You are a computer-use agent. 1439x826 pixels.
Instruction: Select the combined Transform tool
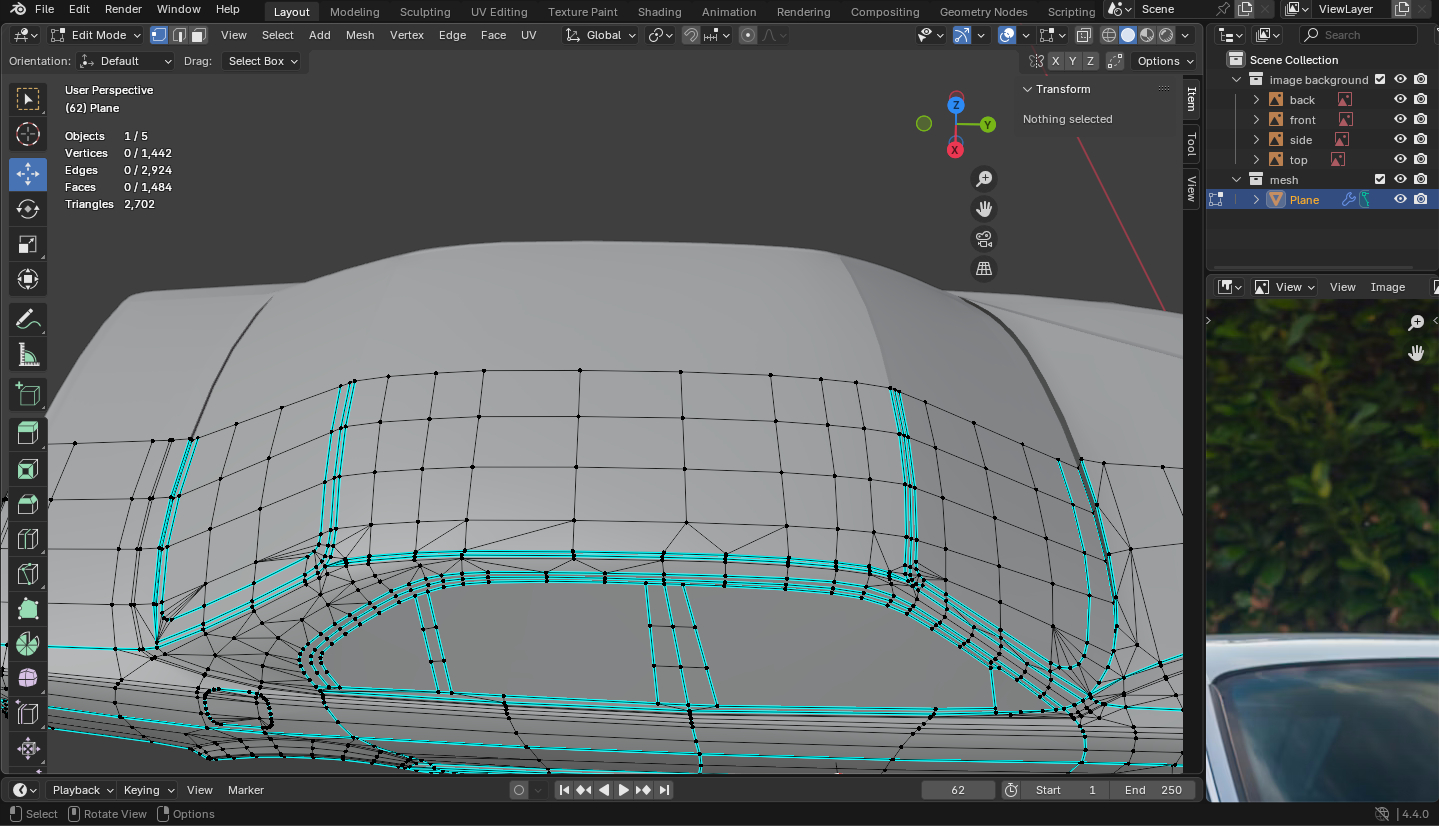[28, 279]
